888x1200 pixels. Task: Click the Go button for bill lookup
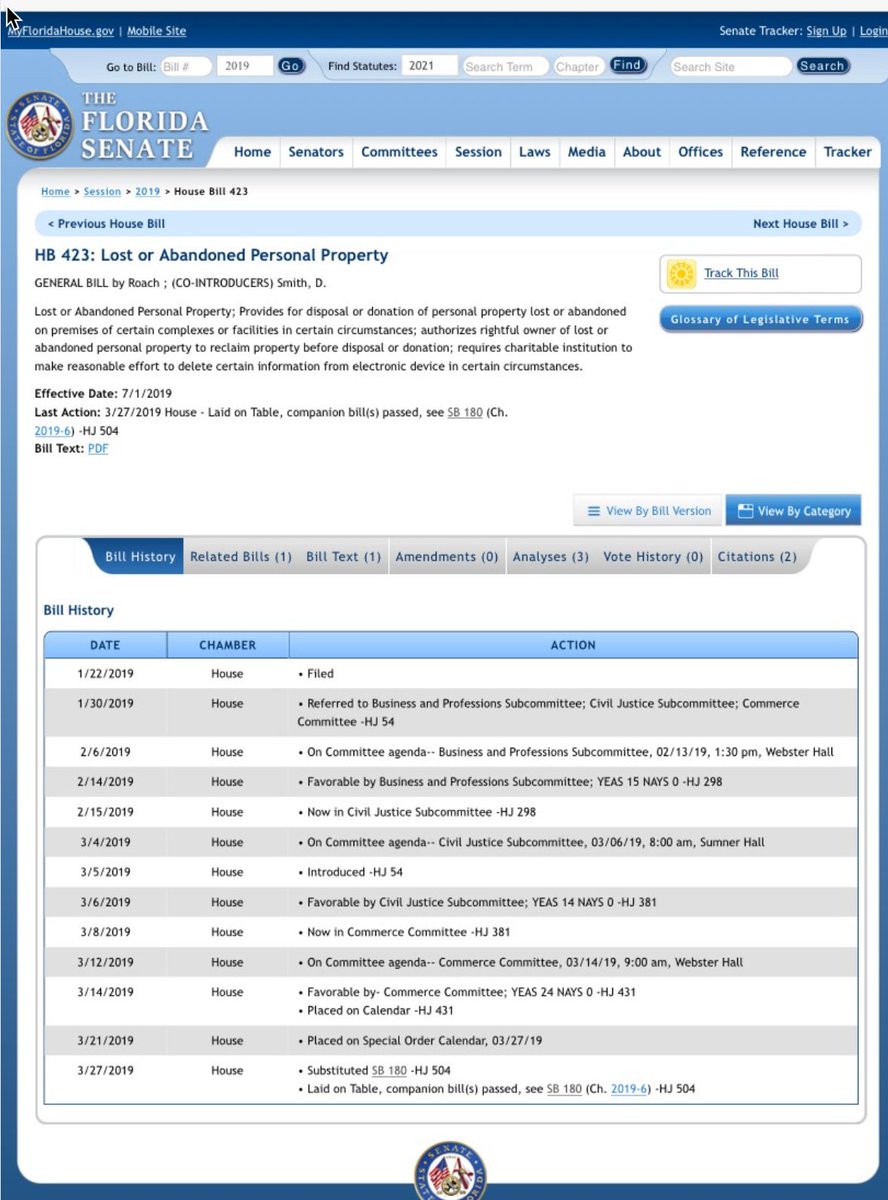coord(291,66)
